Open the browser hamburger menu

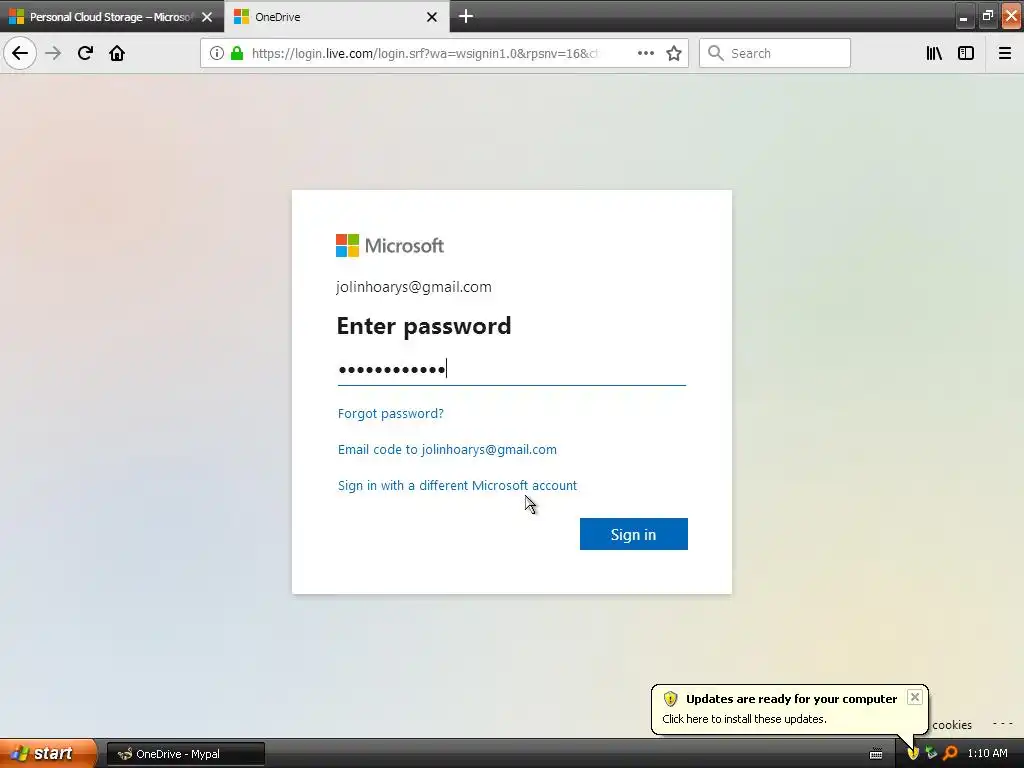[1004, 53]
